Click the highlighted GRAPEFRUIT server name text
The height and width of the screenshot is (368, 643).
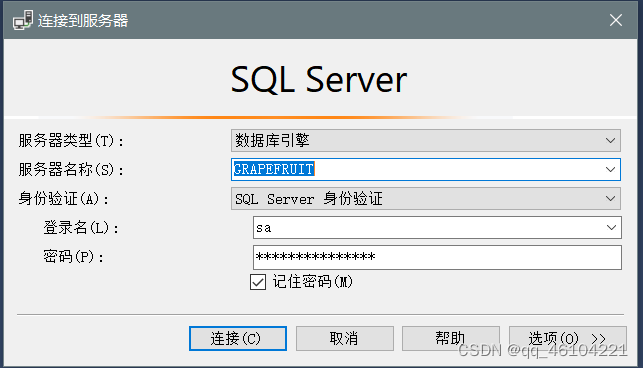[274, 169]
